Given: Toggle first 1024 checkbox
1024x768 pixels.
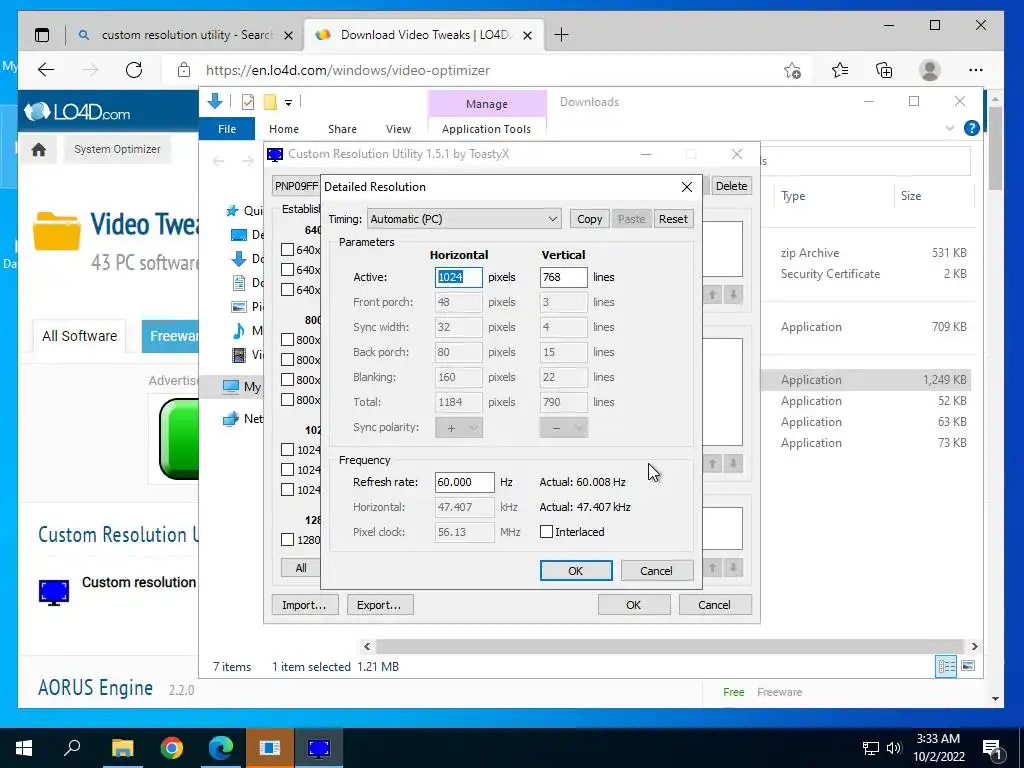Looking at the screenshot, I should point(287,449).
